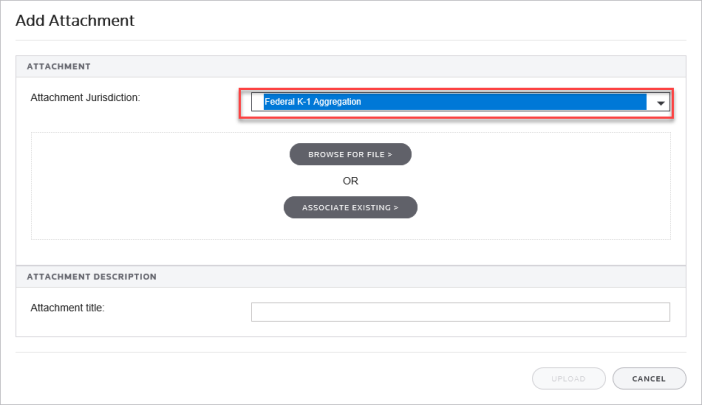Open the Attachment Jurisdiction dropdown arrow
The image size is (702, 405).
[660, 103]
